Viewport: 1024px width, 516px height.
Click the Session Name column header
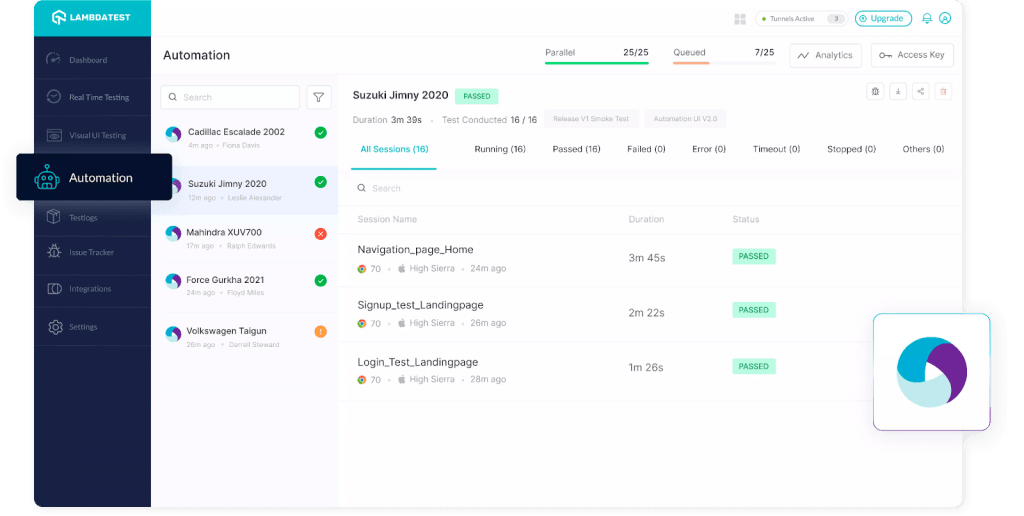tap(387, 219)
